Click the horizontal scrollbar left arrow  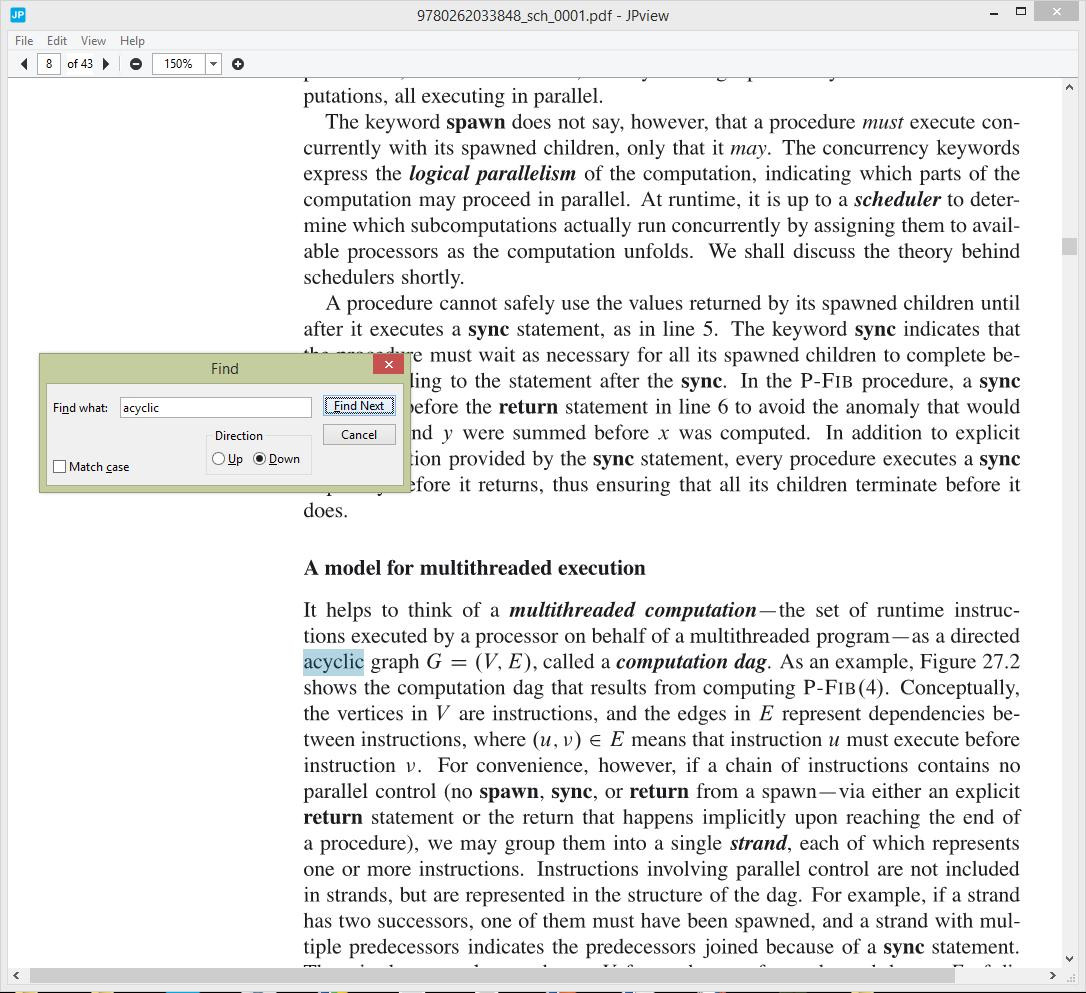[16, 975]
